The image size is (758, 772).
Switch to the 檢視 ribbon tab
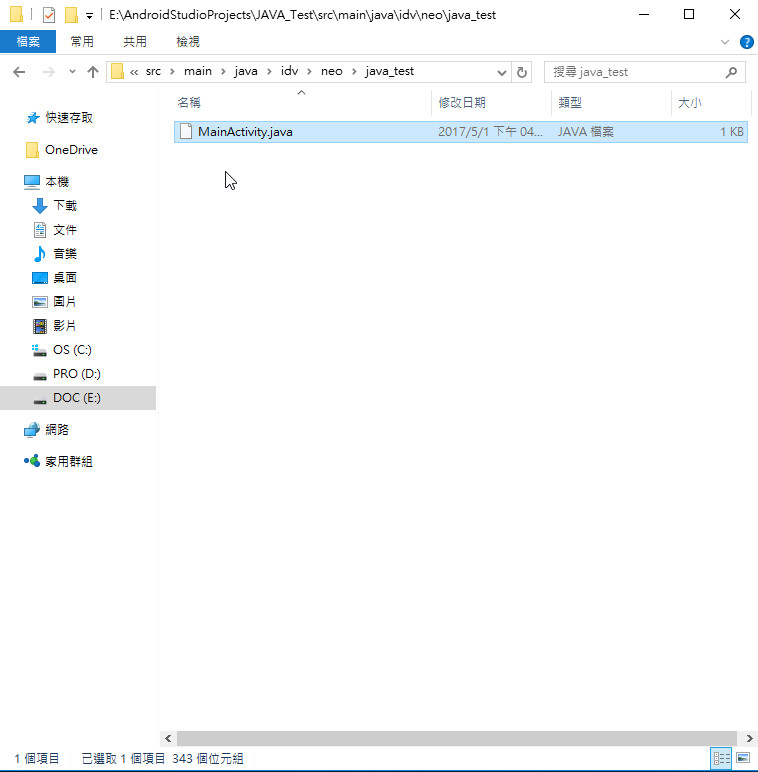pos(188,41)
